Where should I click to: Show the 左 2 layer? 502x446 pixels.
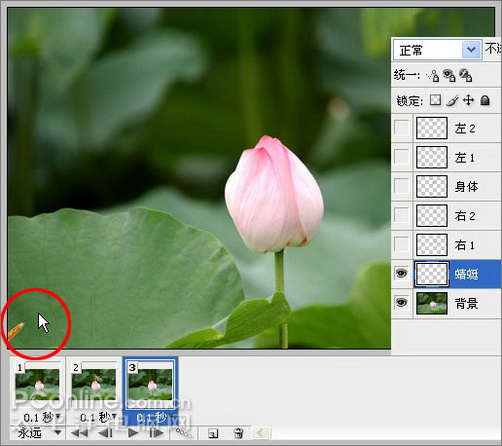point(402,128)
